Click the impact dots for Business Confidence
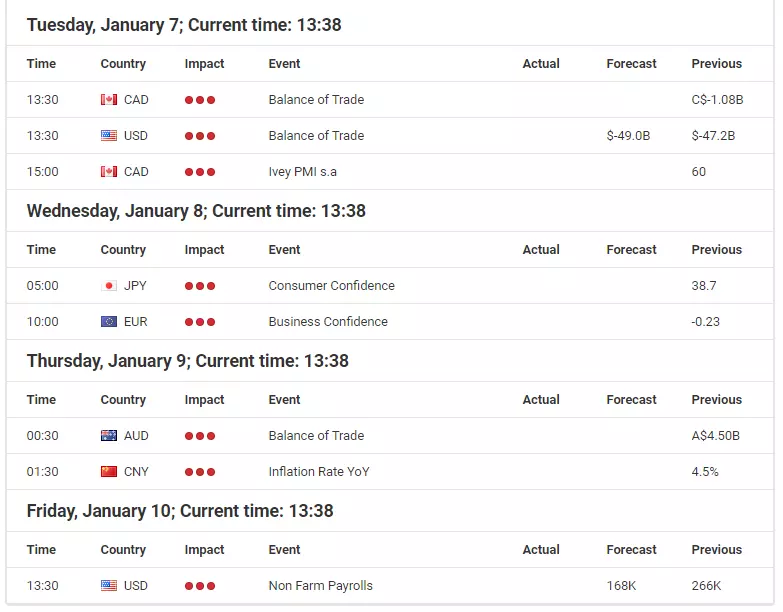Viewport: 783px width, 612px height. pyautogui.click(x=200, y=322)
